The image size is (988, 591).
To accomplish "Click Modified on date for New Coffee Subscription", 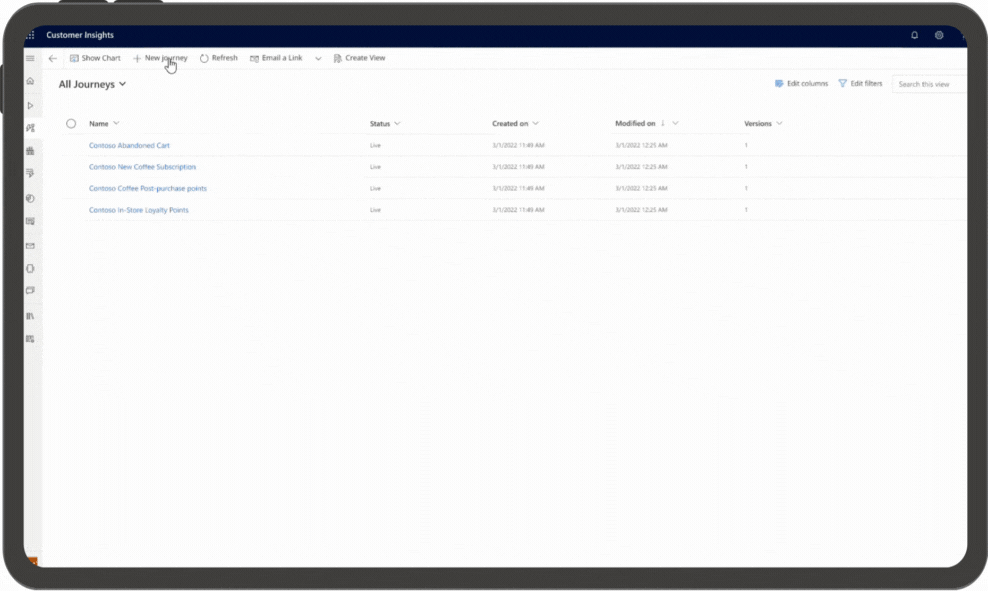I will 641,167.
